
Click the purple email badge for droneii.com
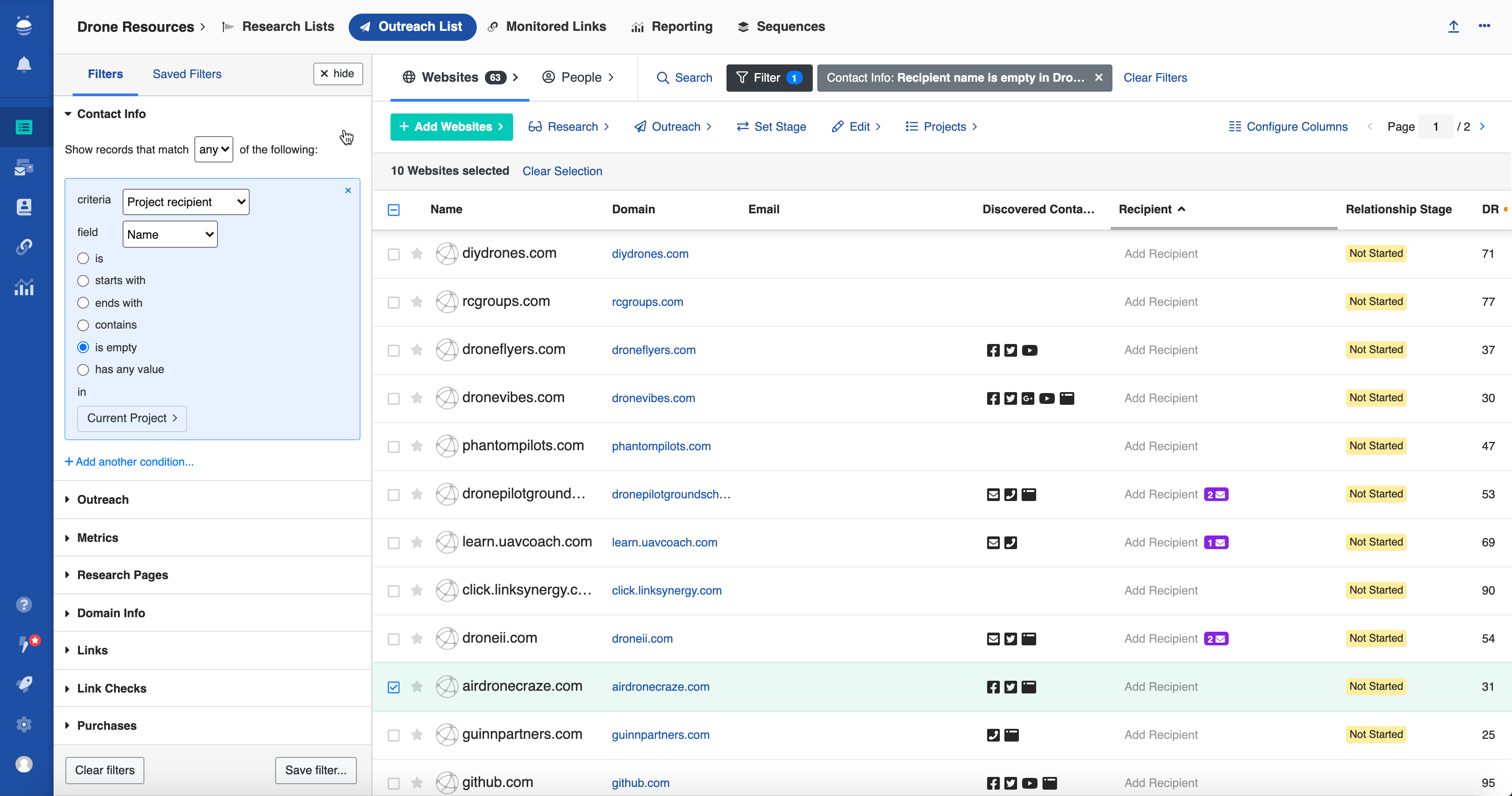pyautogui.click(x=1216, y=638)
